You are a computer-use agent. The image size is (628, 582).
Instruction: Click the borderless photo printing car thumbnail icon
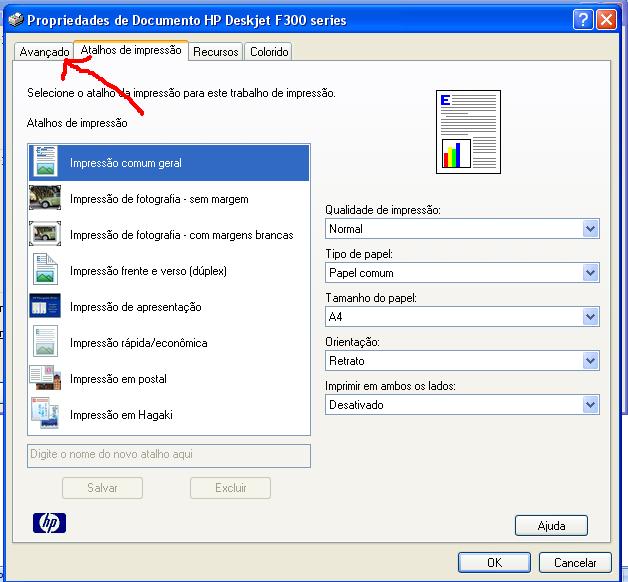point(45,197)
